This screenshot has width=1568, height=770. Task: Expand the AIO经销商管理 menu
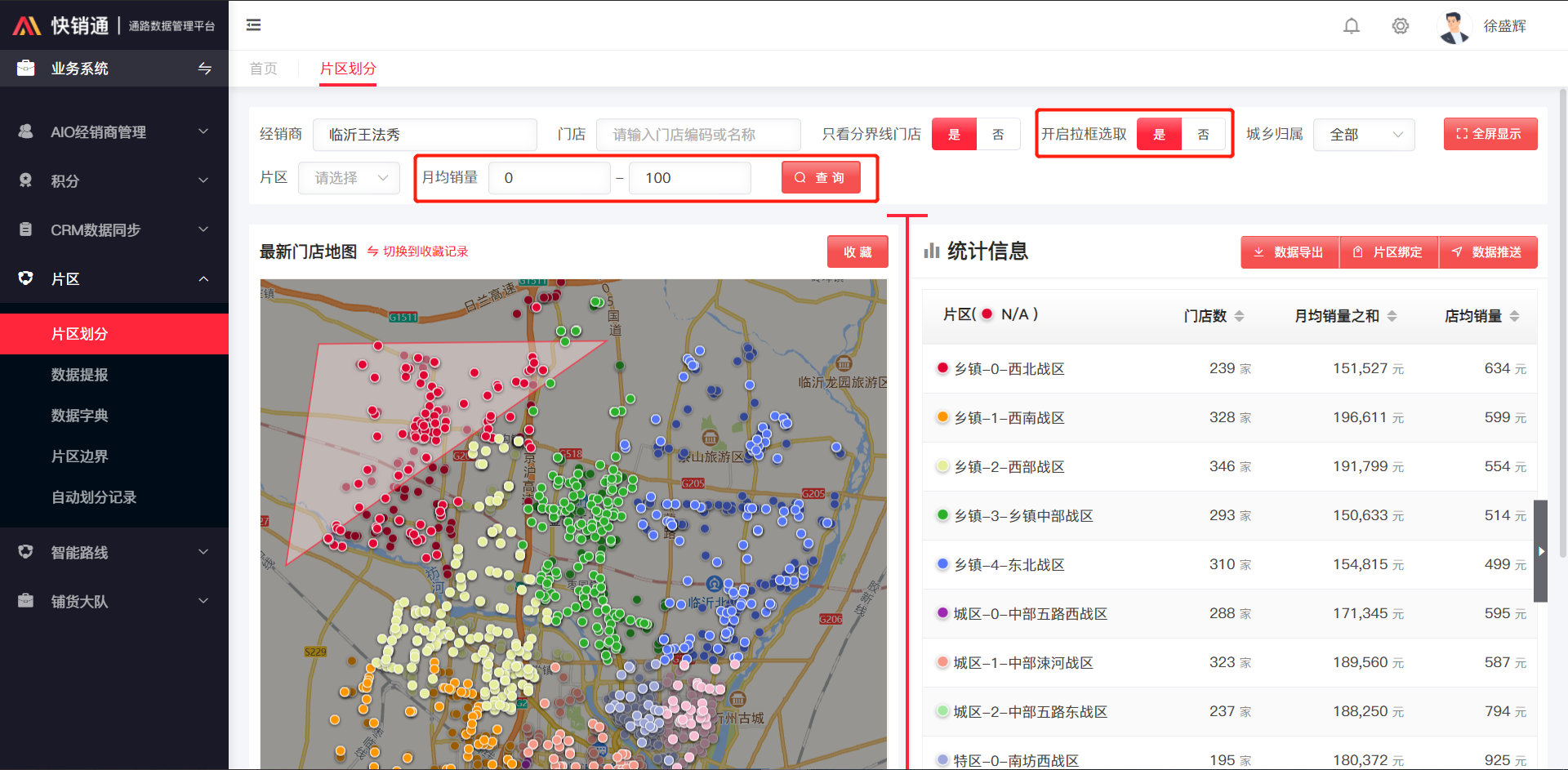pos(203,131)
